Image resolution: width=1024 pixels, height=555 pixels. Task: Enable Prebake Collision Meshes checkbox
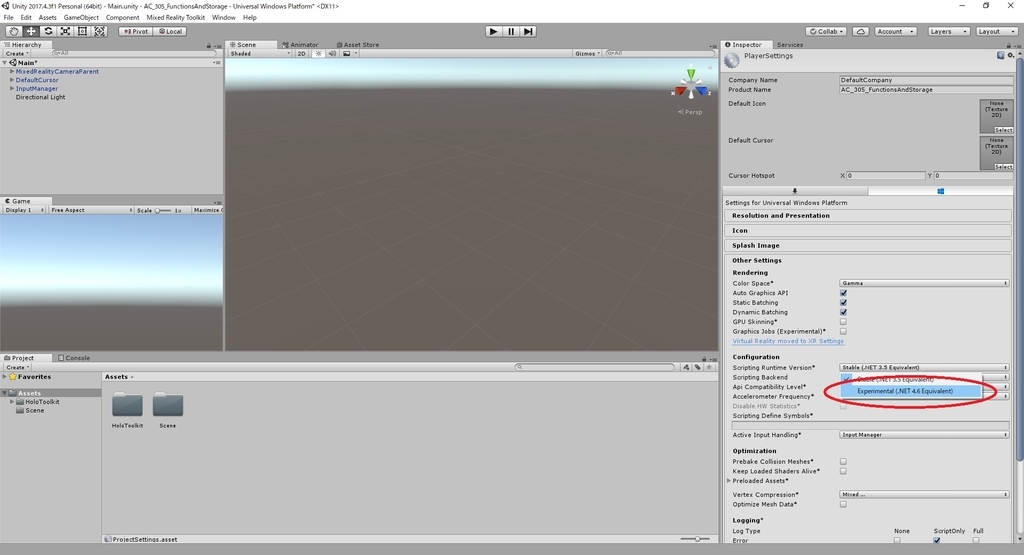(843, 462)
